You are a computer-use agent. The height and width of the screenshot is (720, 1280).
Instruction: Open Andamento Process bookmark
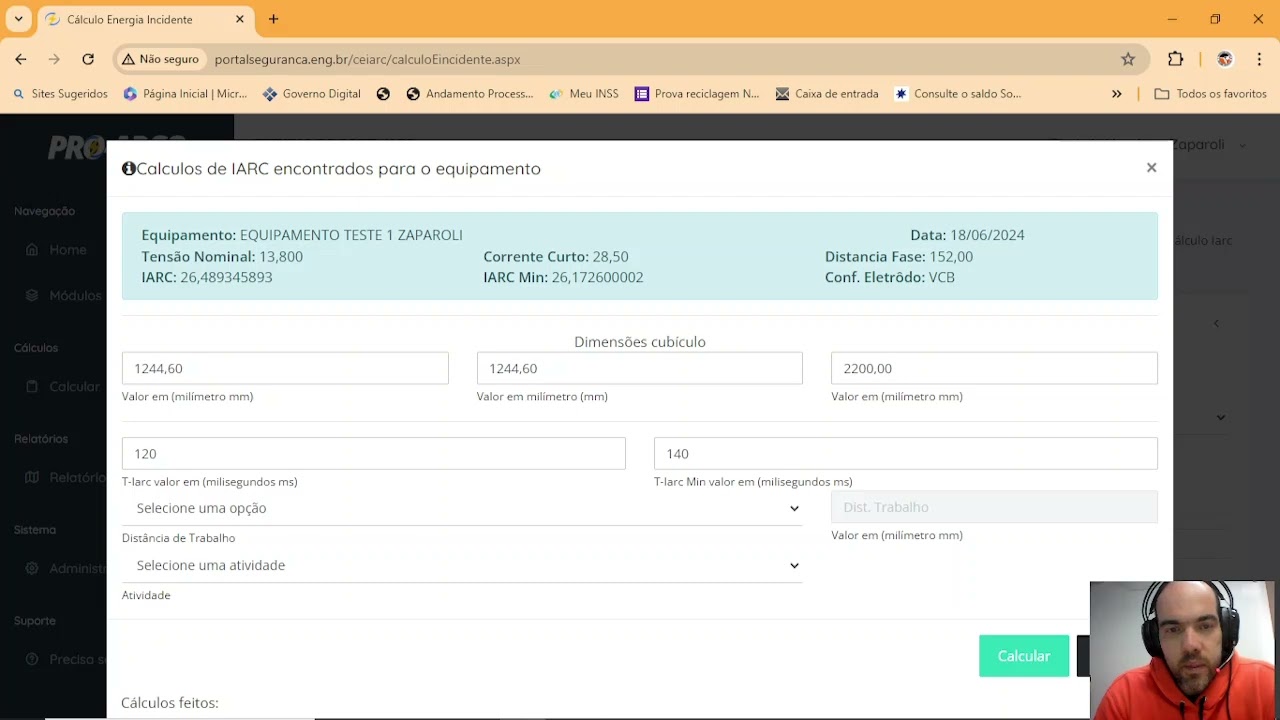tap(470, 94)
